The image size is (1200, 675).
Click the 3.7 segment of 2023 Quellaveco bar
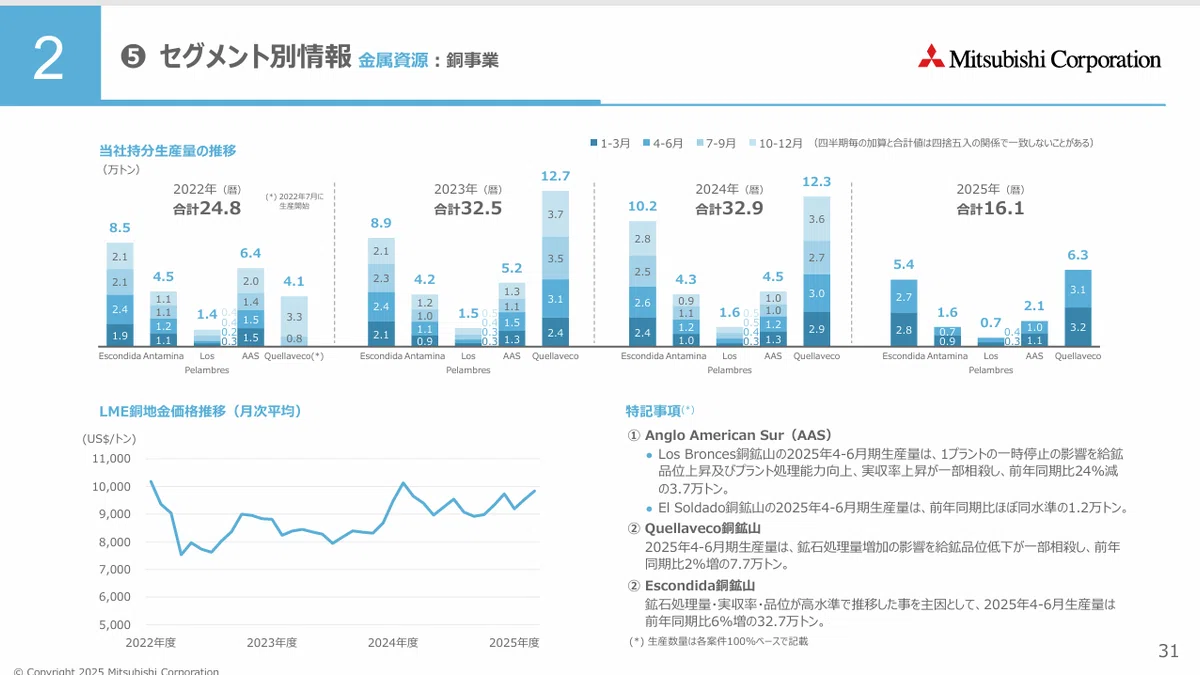(555, 215)
